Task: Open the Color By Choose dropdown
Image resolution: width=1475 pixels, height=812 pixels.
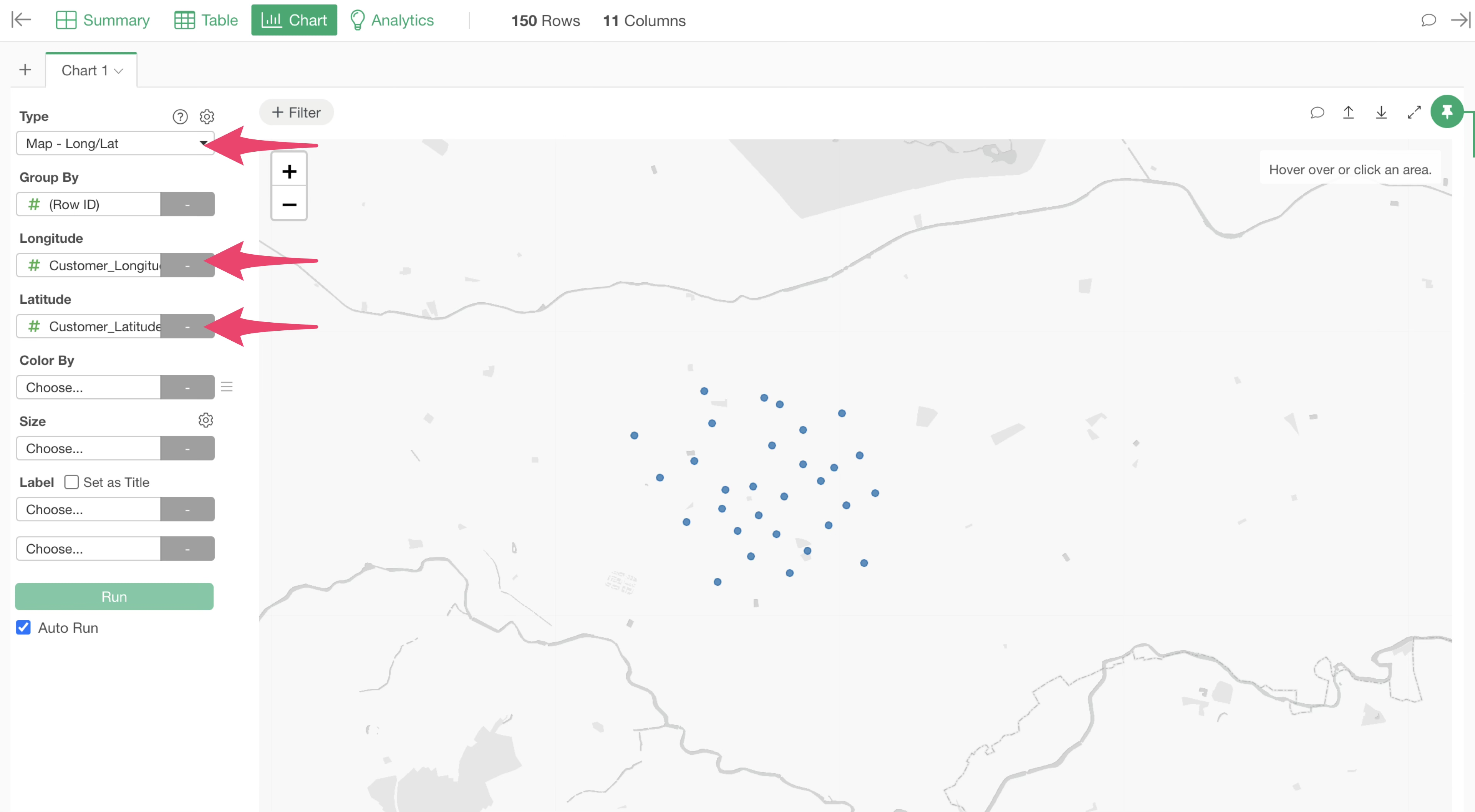Action: 89,387
